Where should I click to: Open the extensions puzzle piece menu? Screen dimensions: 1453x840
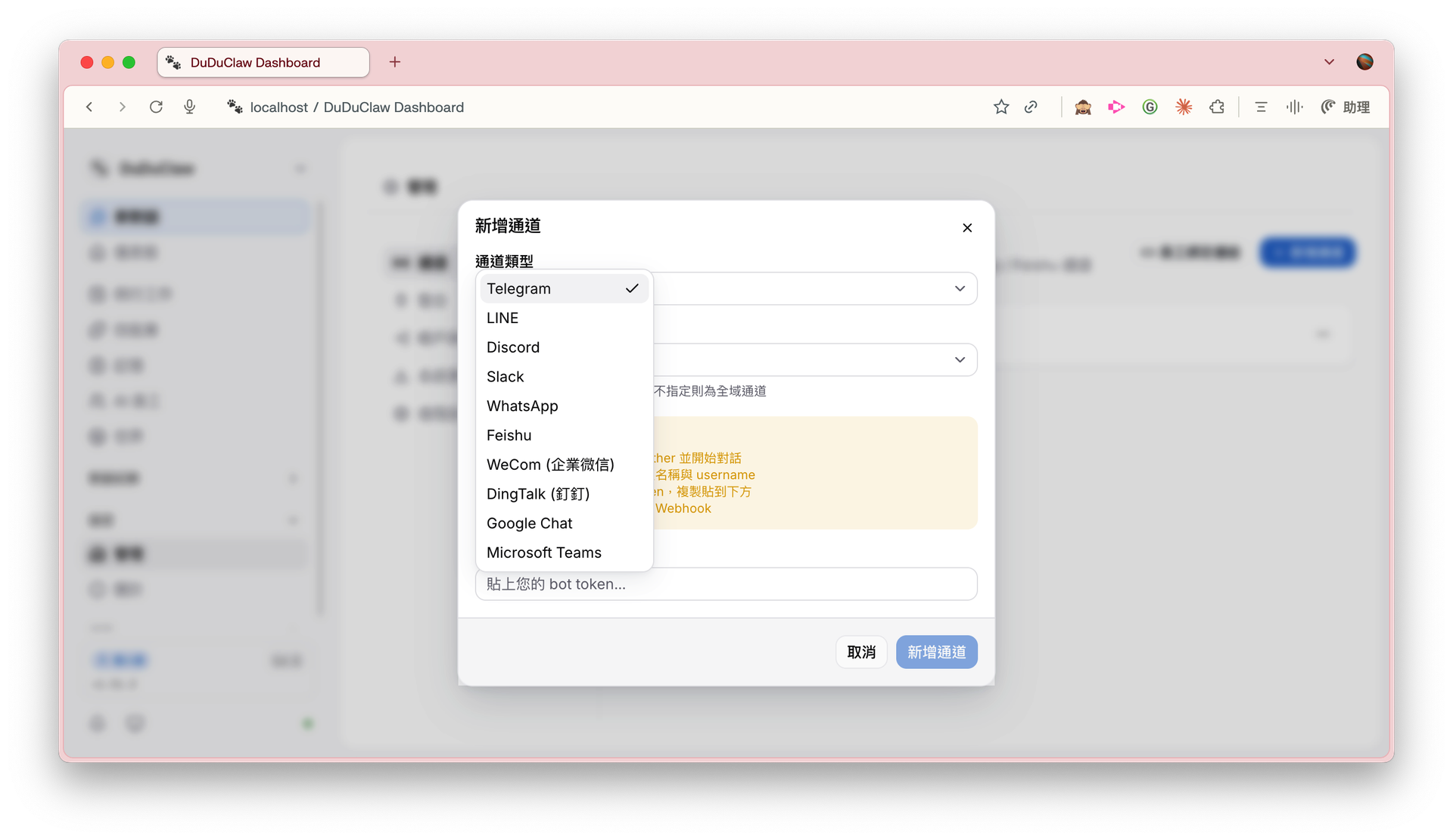1217,107
